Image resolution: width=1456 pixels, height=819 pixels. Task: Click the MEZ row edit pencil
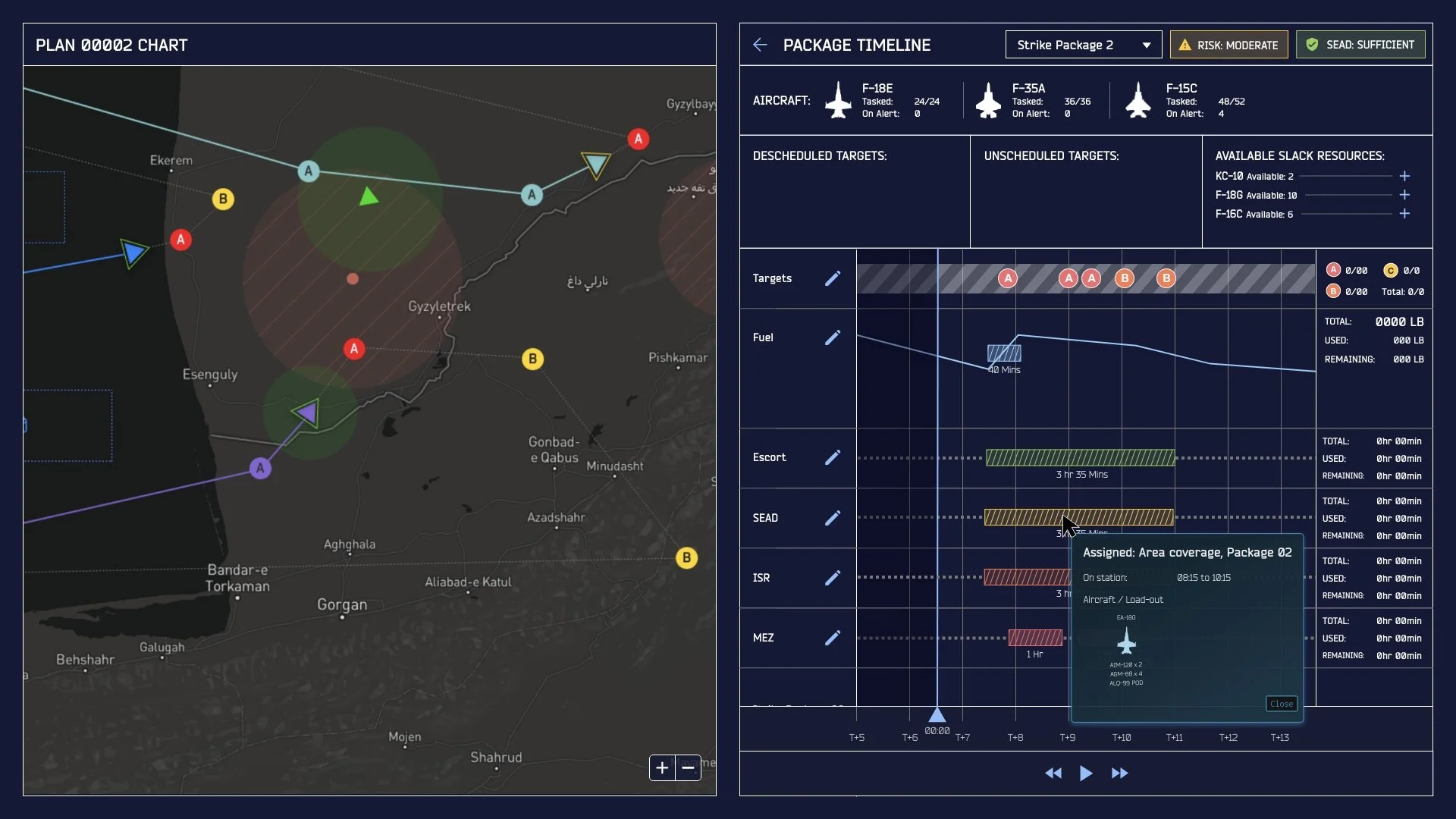832,638
